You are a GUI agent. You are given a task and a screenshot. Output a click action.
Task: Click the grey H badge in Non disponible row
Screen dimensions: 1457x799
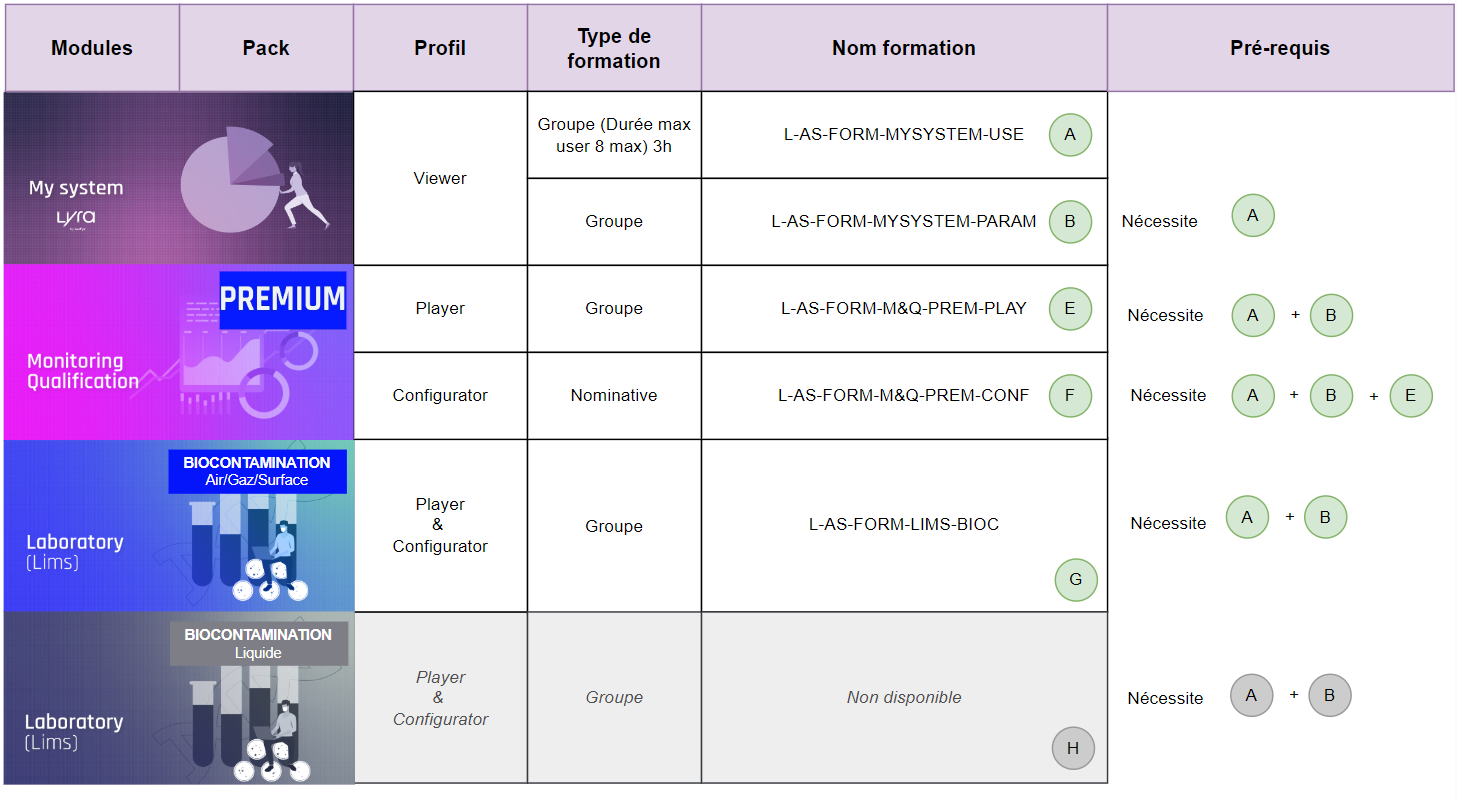point(1073,749)
